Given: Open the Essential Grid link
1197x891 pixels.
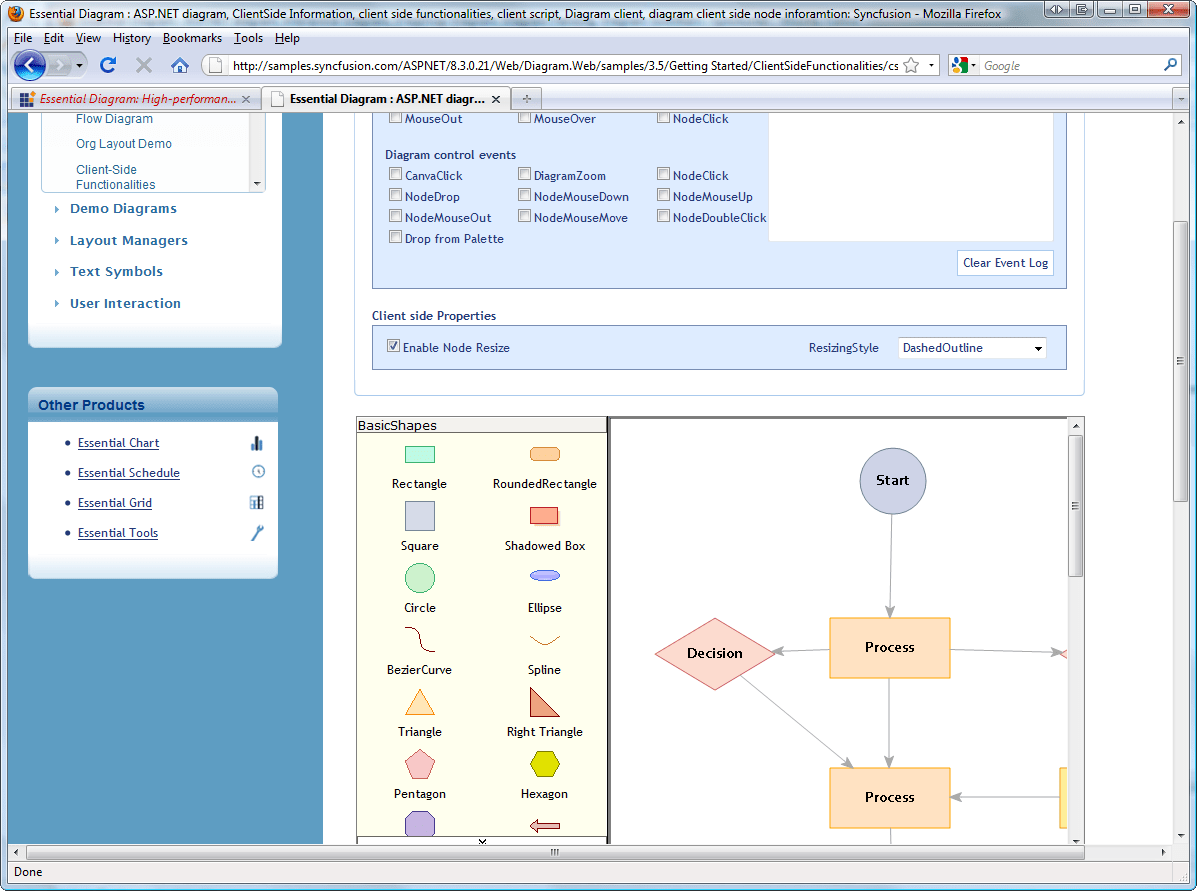Looking at the screenshot, I should pyautogui.click(x=115, y=502).
